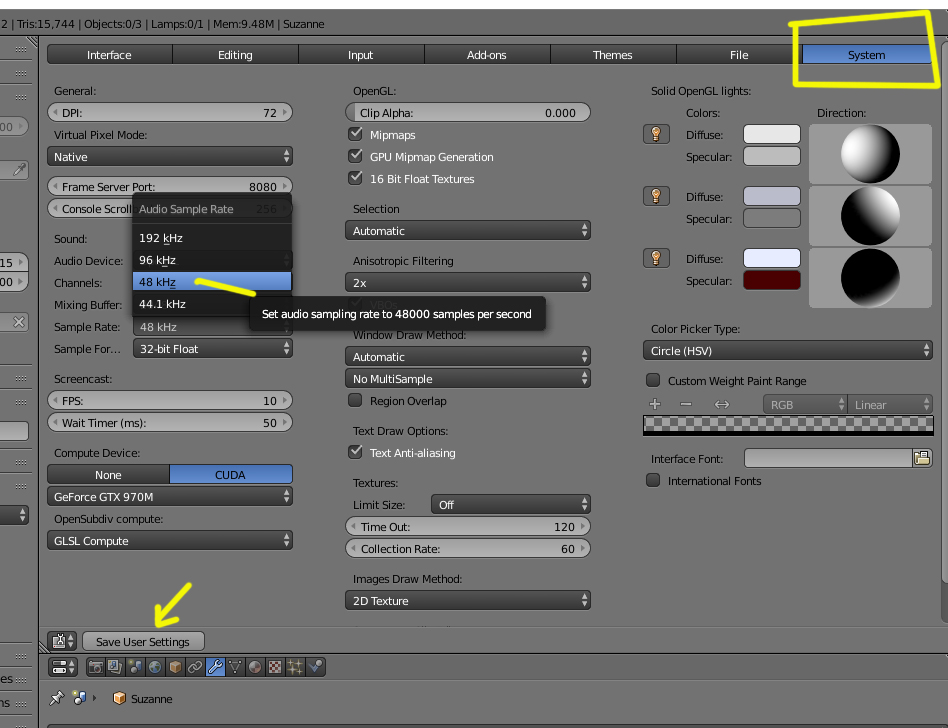Click the minus icon in weight paint ramp
948x728 pixels.
coord(686,404)
